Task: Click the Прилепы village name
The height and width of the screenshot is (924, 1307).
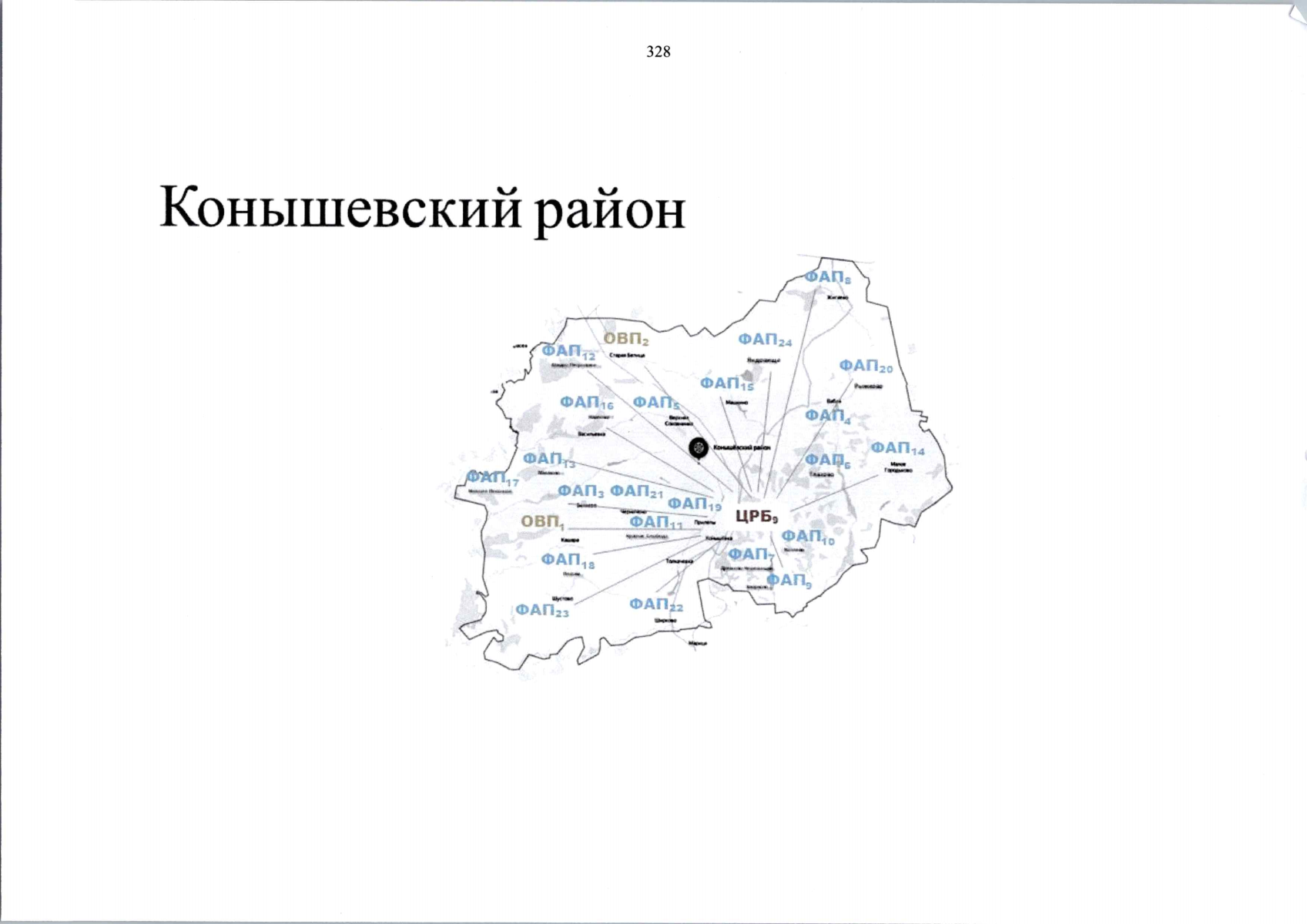Action: pos(705,524)
